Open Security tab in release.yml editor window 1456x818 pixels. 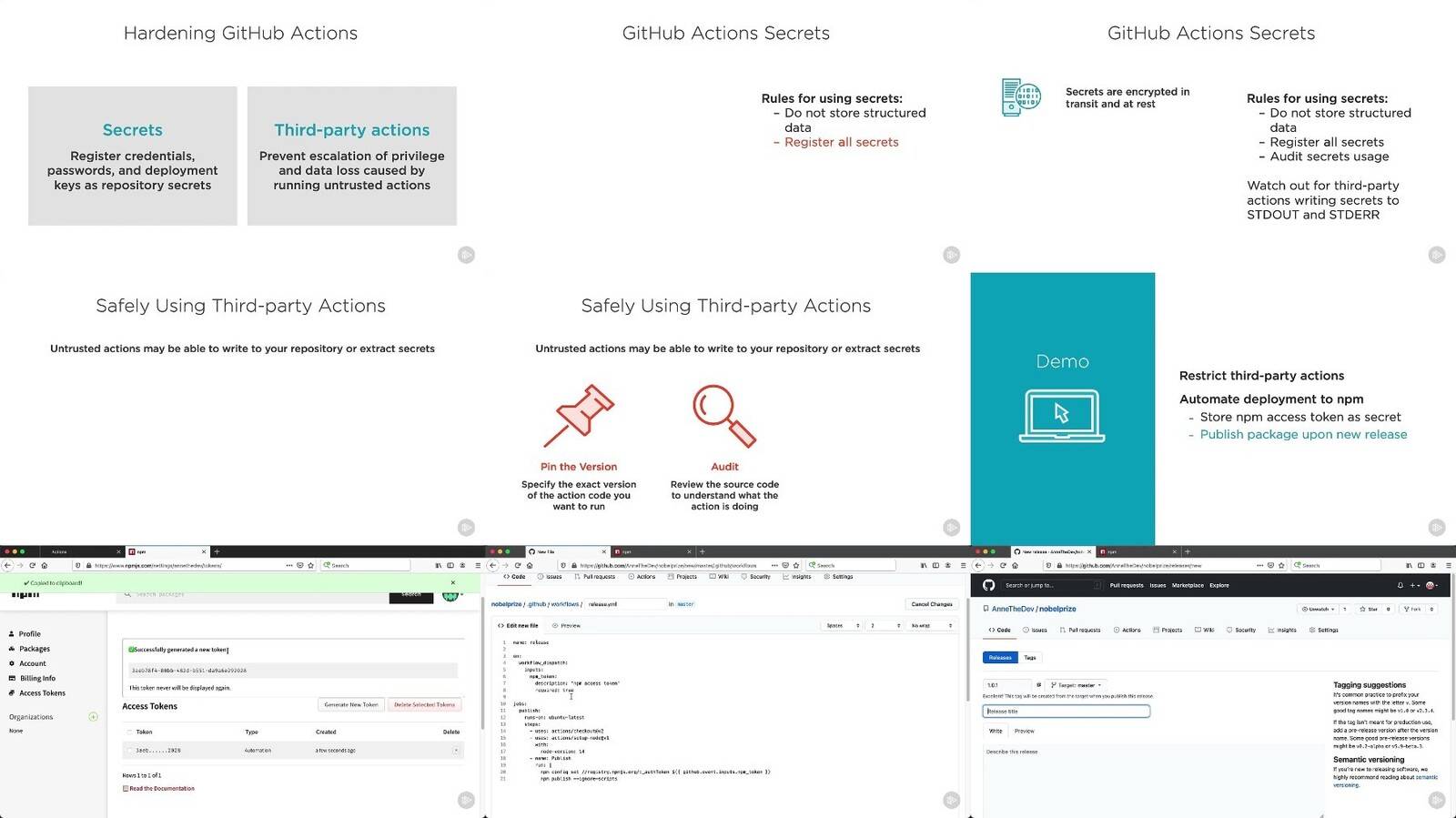point(755,577)
